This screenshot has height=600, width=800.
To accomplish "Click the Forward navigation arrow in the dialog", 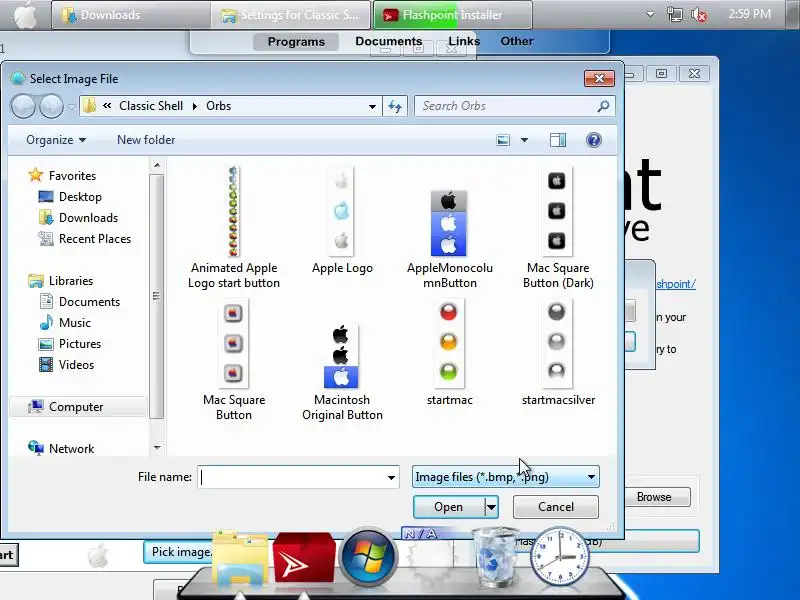I will [x=51, y=107].
